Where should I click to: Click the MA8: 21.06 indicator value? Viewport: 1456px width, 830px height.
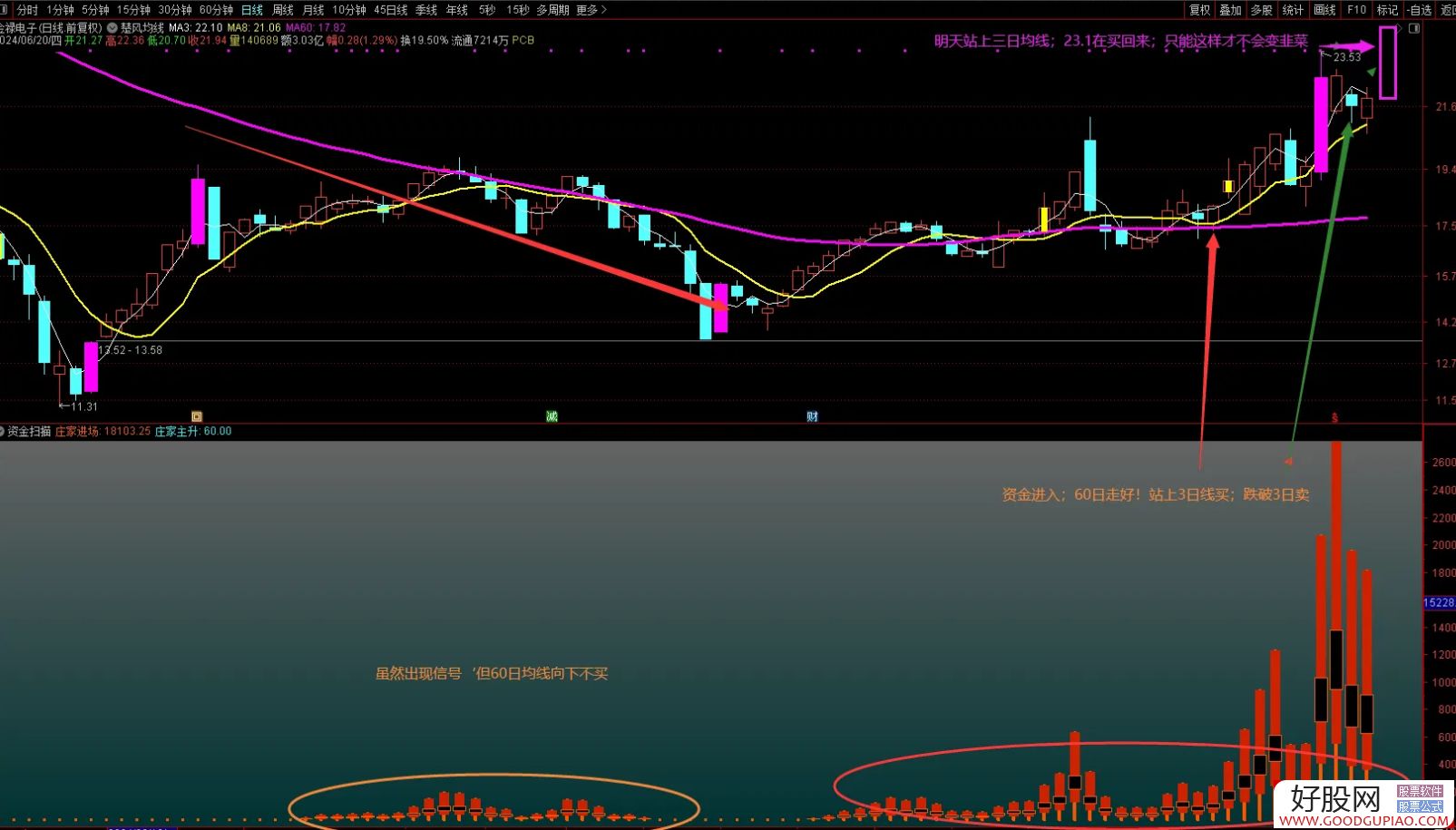(254, 28)
